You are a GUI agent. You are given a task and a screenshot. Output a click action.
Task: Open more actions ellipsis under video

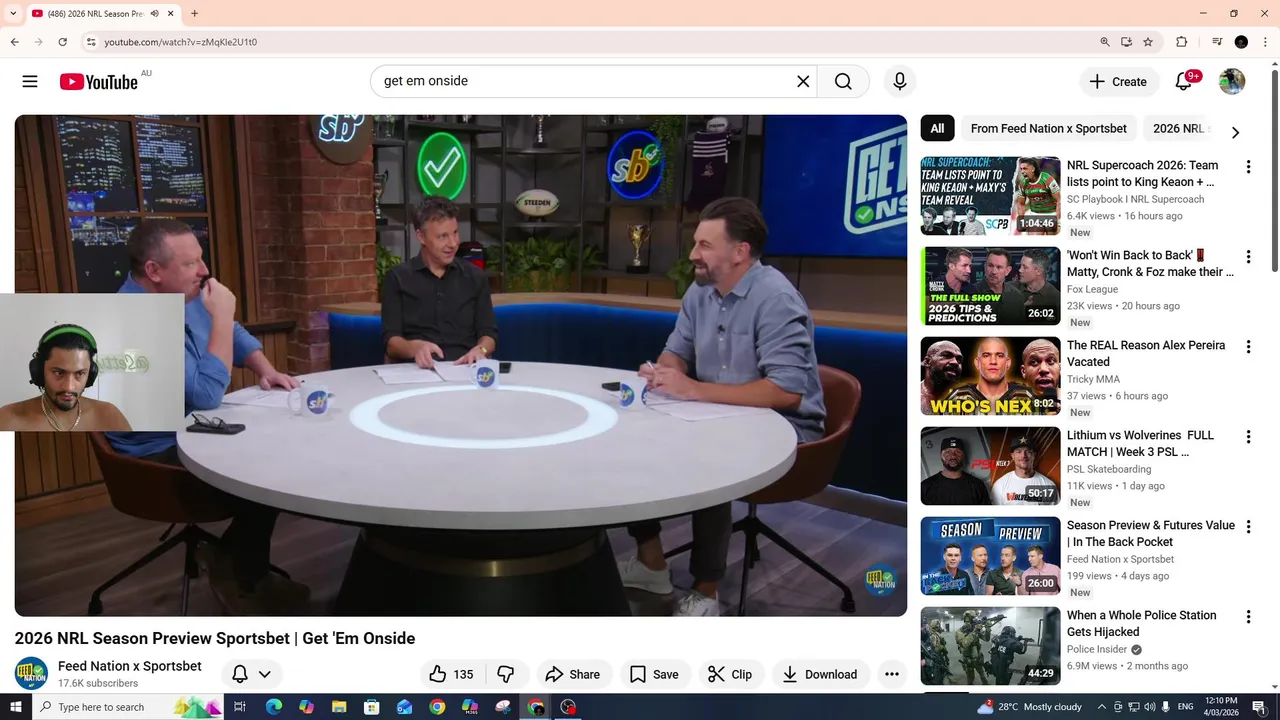click(x=892, y=674)
